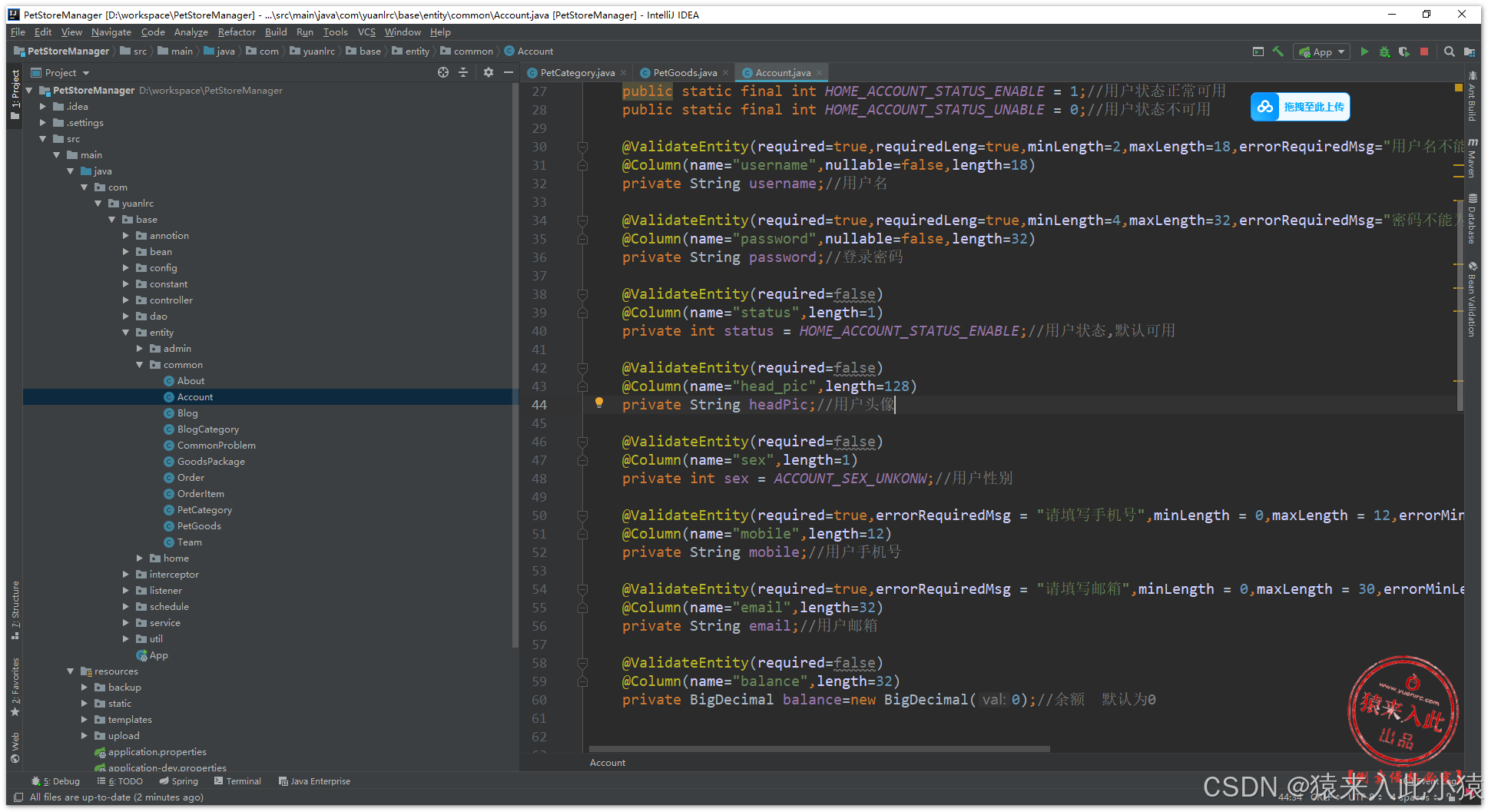The image size is (1488, 812).
Task: Click the Baidu cloud drag-to-upload widget
Action: tap(1300, 107)
